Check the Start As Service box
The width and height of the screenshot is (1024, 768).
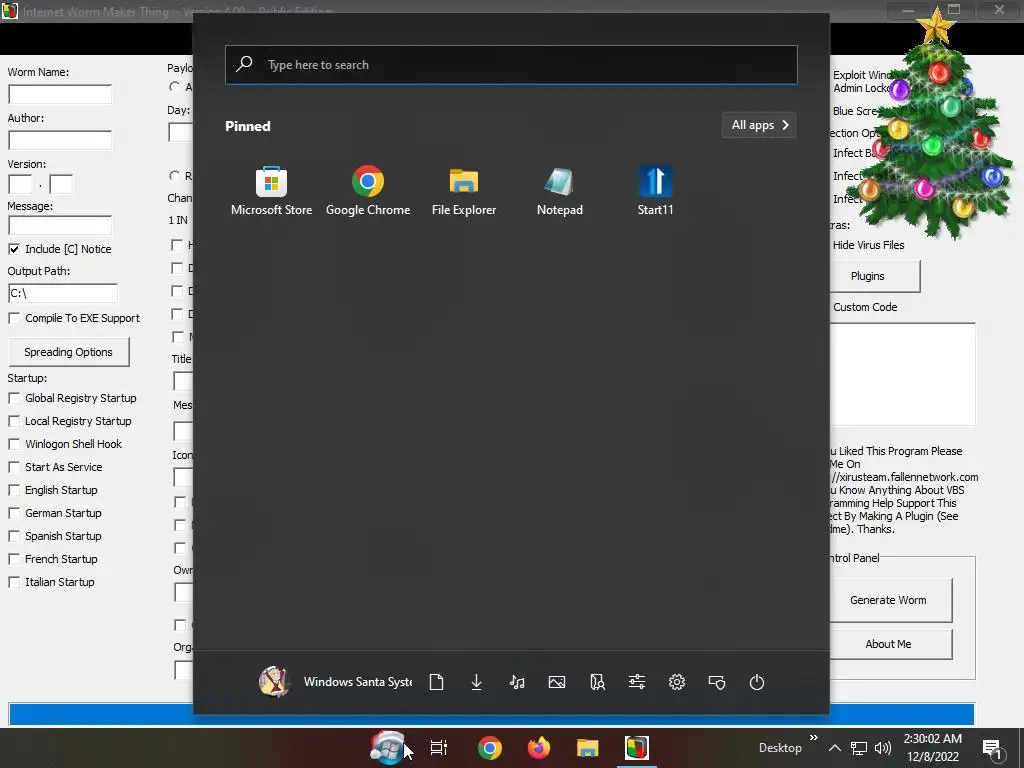pyautogui.click(x=14, y=467)
